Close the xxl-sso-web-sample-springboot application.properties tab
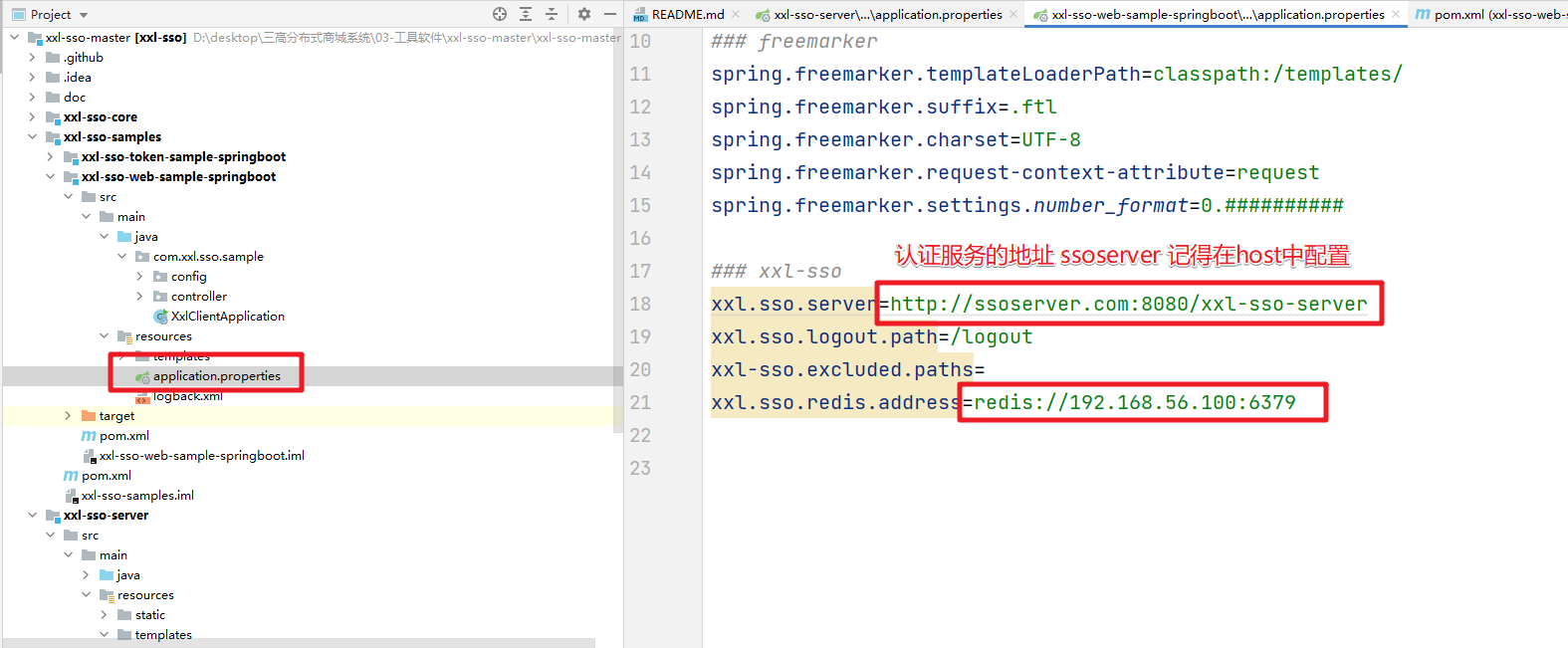 pos(1396,14)
